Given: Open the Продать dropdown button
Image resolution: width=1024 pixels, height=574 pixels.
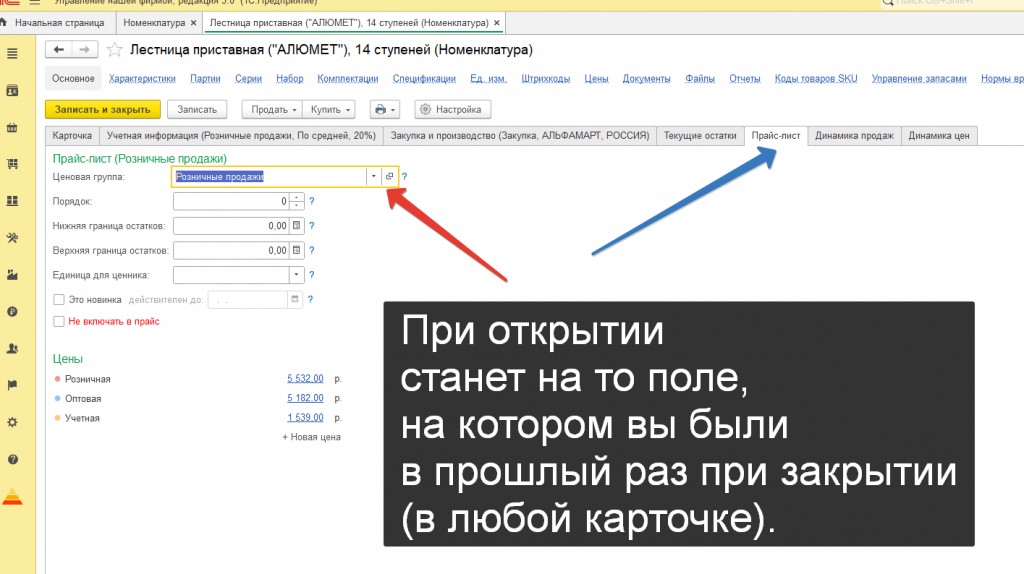Looking at the screenshot, I should pyautogui.click(x=273, y=110).
